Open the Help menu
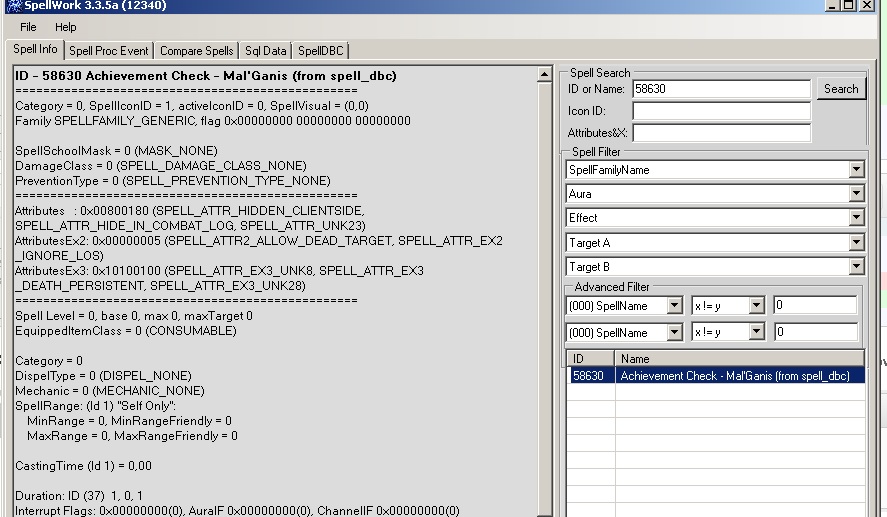 pyautogui.click(x=66, y=27)
